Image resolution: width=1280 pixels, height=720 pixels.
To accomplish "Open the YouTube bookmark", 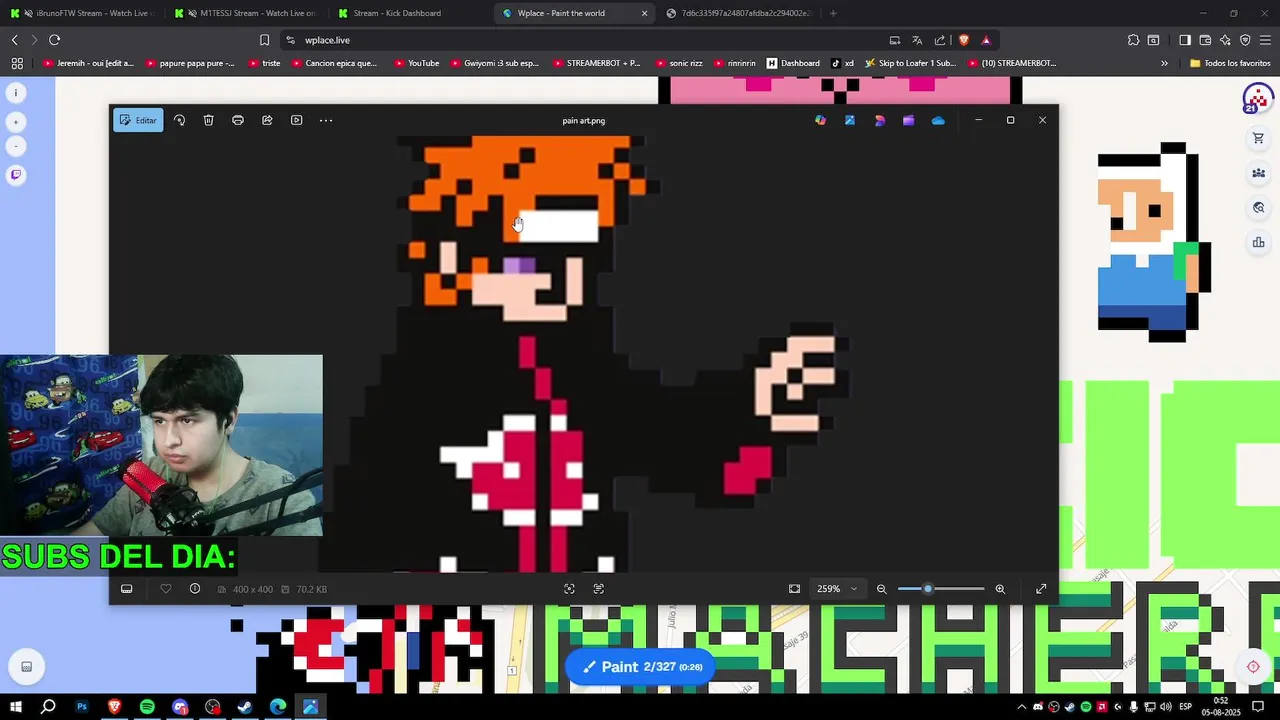I will [417, 63].
